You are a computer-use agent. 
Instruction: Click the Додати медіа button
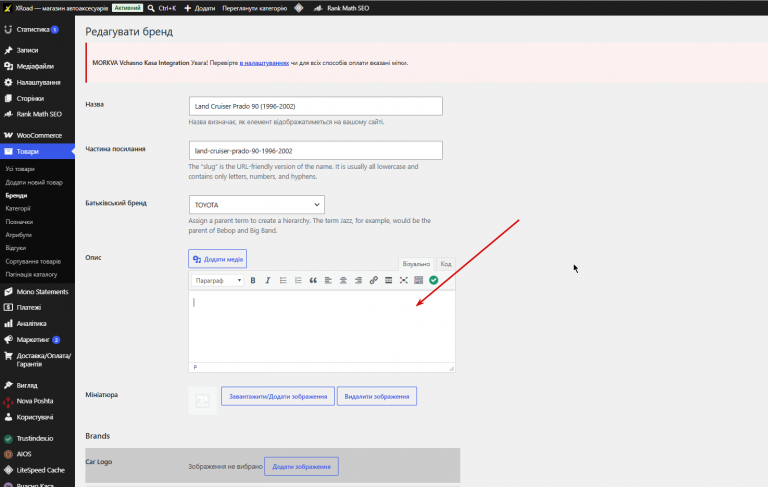pos(217,259)
